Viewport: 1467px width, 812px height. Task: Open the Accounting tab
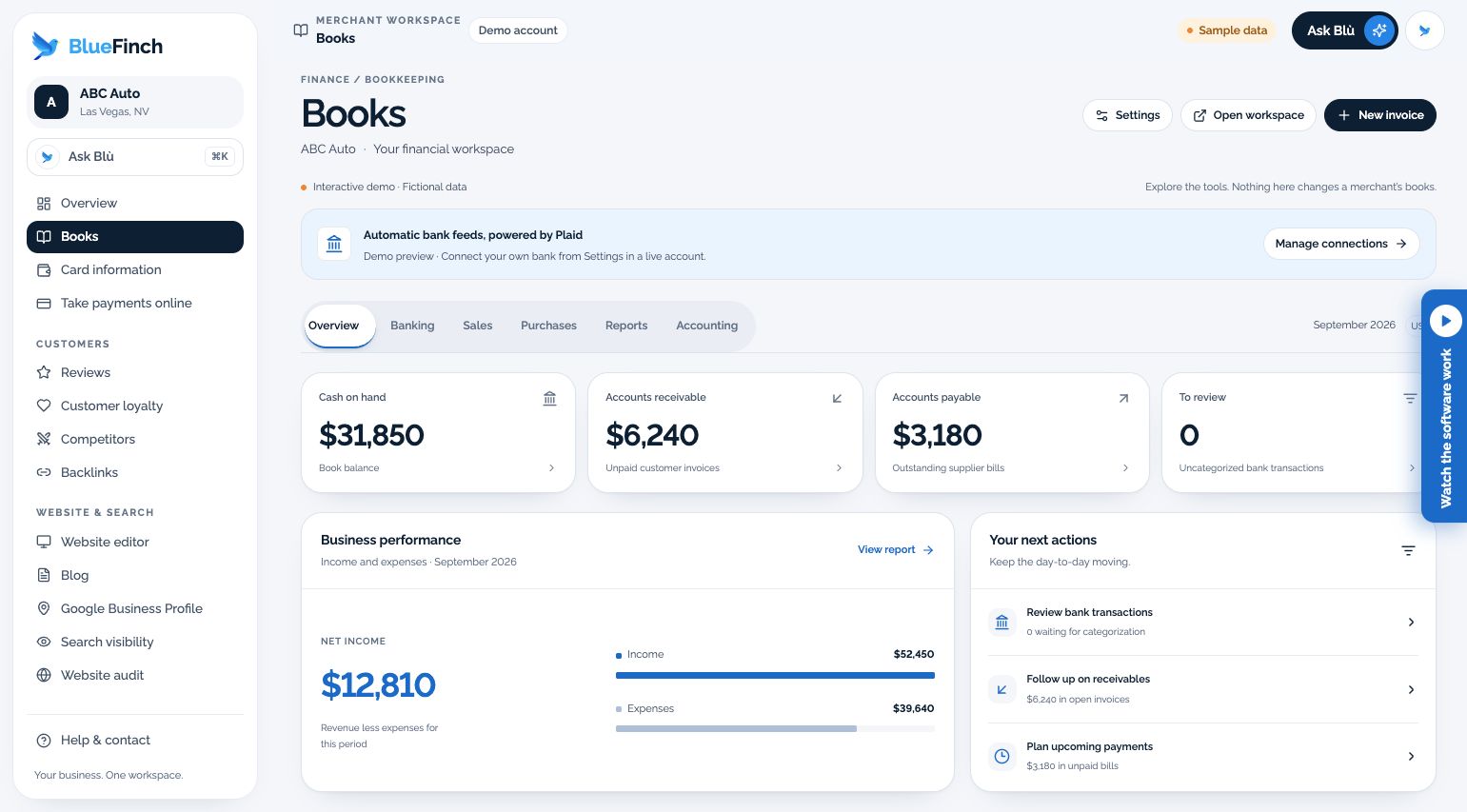point(706,326)
